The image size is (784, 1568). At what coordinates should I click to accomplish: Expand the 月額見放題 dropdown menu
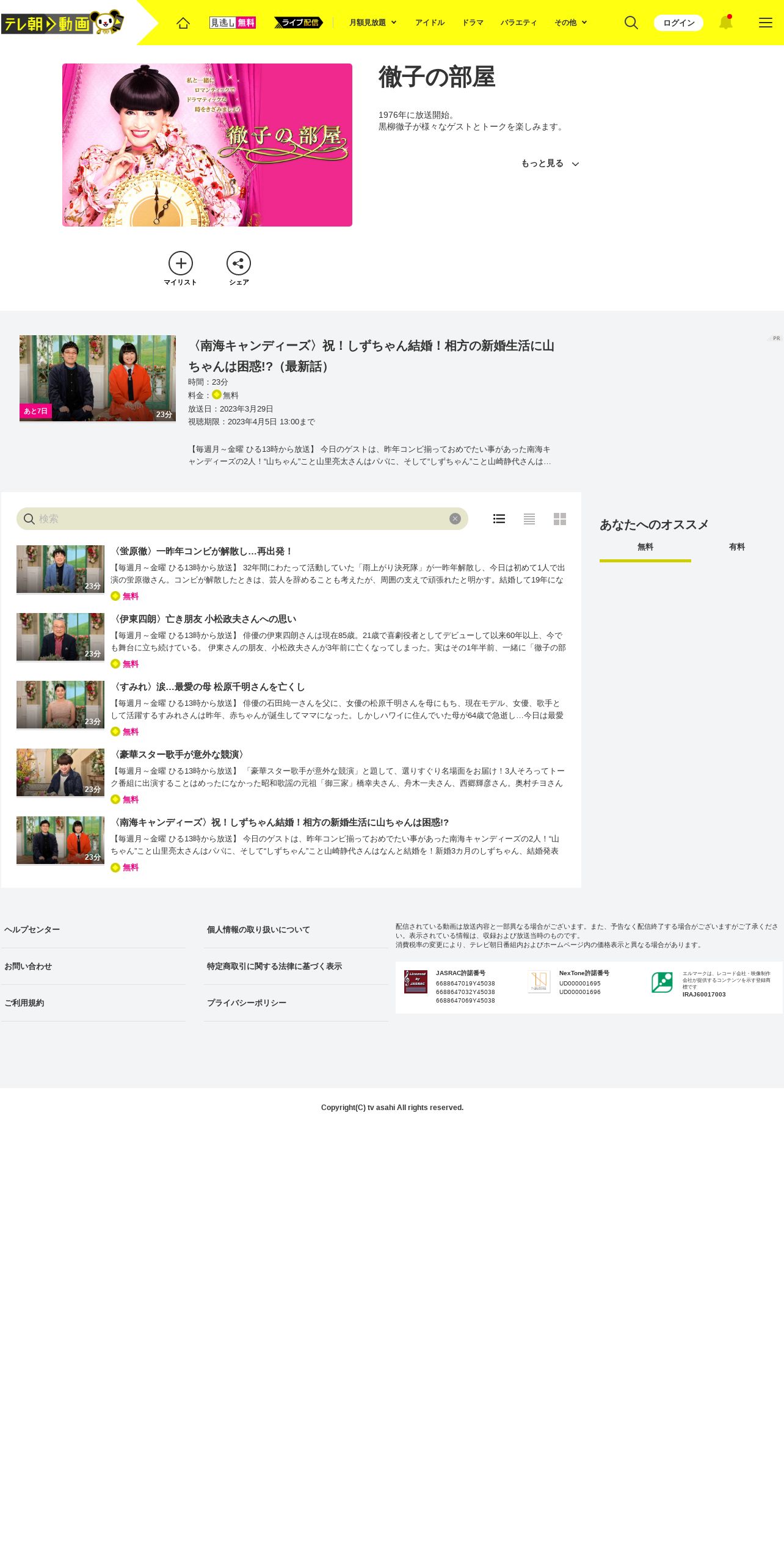click(373, 23)
